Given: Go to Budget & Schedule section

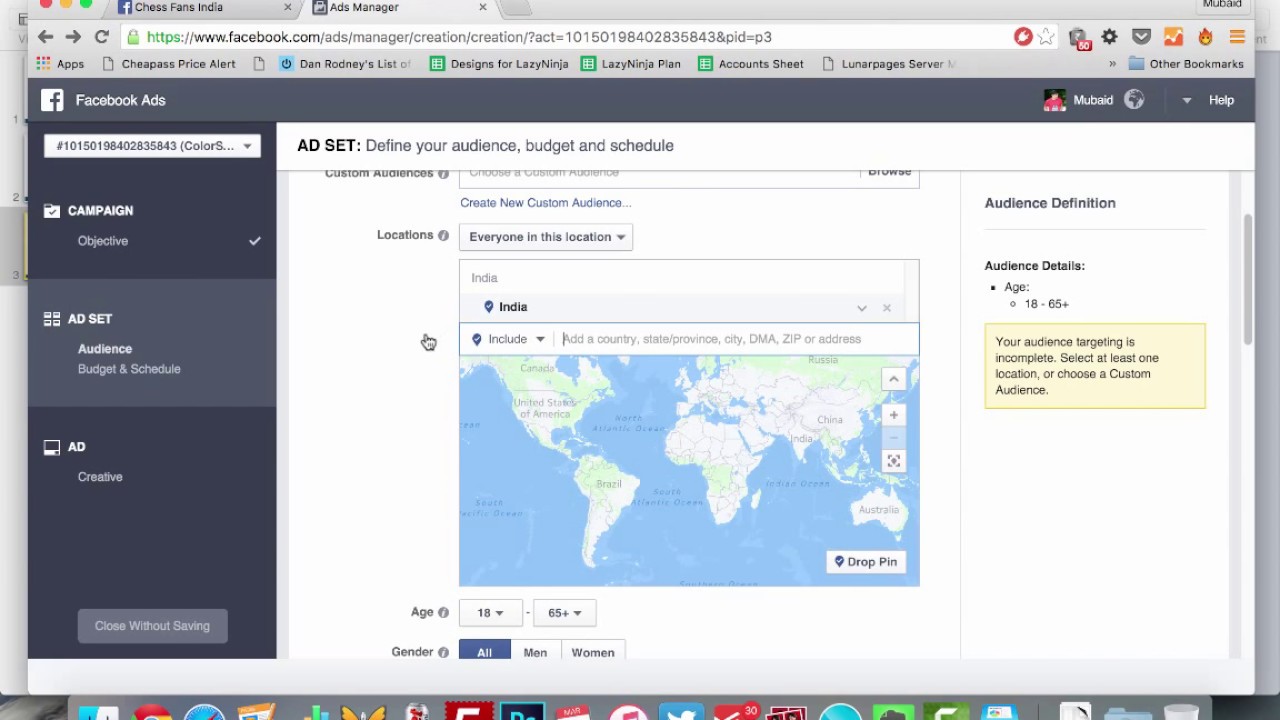Looking at the screenshot, I should tap(129, 369).
